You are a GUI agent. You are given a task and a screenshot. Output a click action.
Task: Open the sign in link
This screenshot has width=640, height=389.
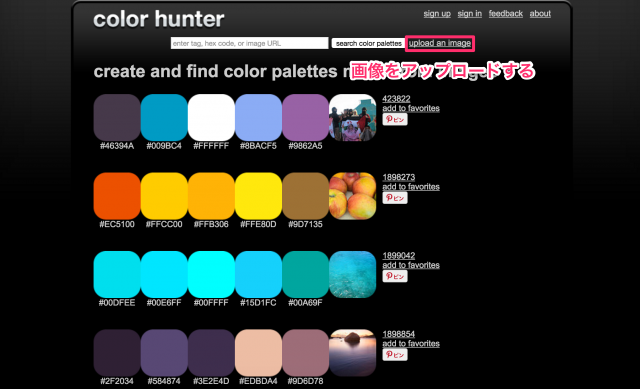(469, 13)
